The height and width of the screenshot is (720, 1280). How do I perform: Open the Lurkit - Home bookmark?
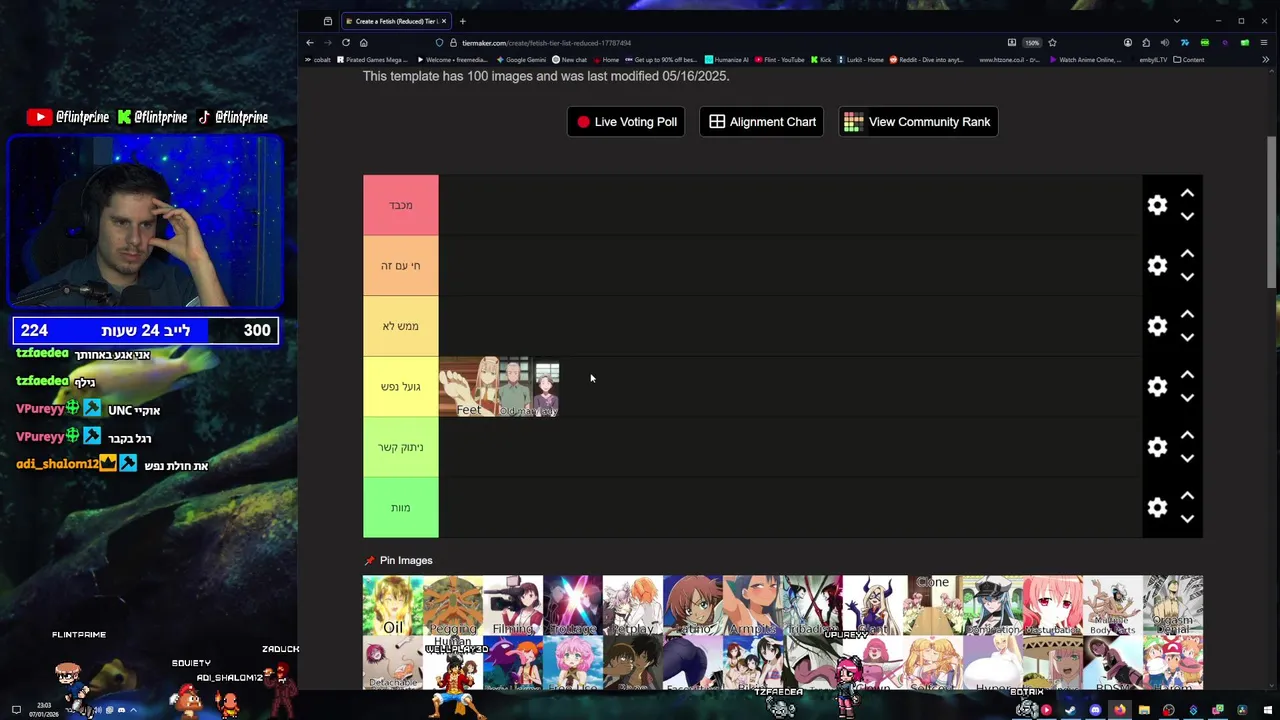[861, 60]
